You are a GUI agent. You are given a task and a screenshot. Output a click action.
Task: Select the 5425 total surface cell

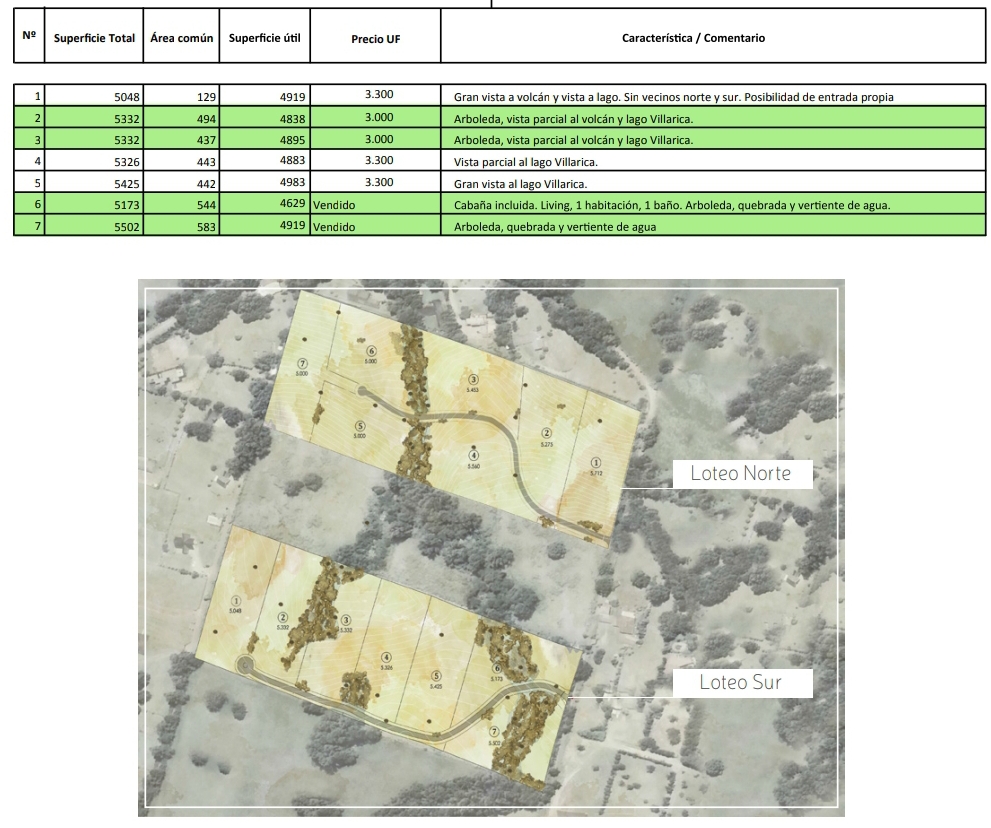coord(94,183)
